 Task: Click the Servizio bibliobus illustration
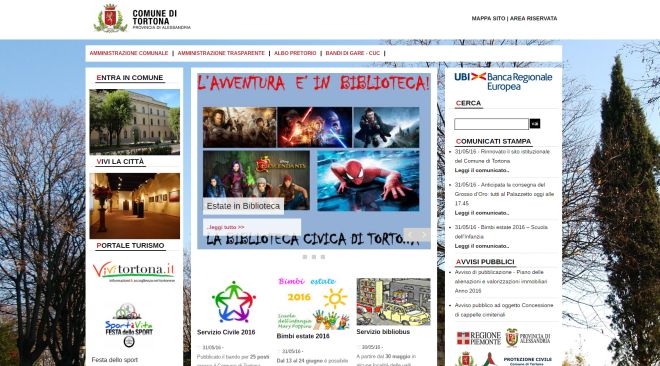point(393,302)
